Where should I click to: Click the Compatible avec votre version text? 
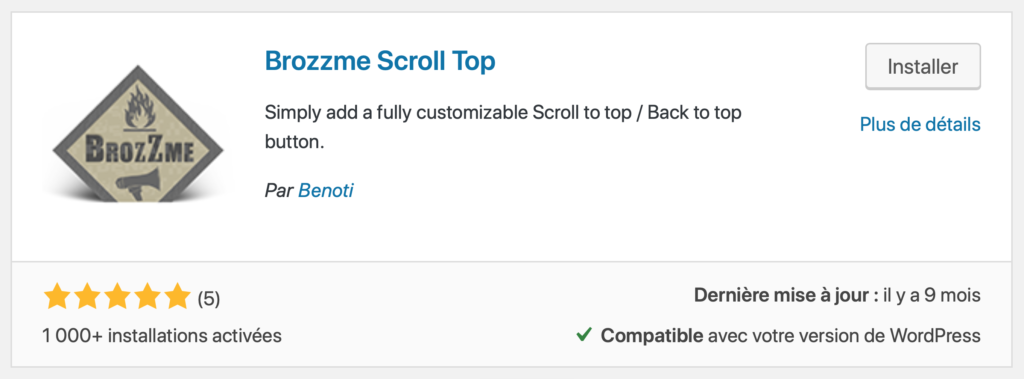[x=791, y=336]
